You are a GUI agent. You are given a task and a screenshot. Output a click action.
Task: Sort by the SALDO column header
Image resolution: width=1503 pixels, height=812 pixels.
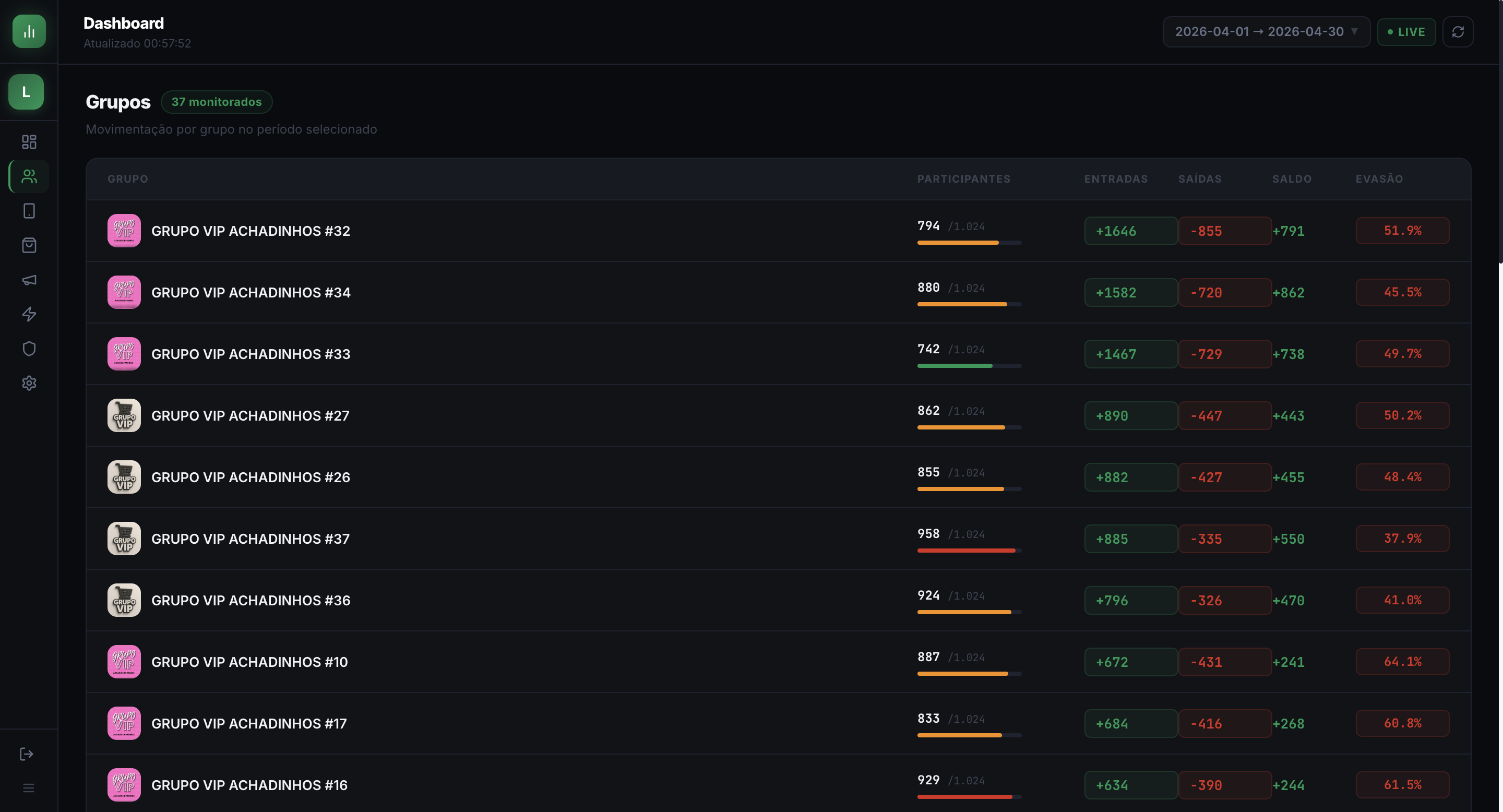click(1292, 179)
